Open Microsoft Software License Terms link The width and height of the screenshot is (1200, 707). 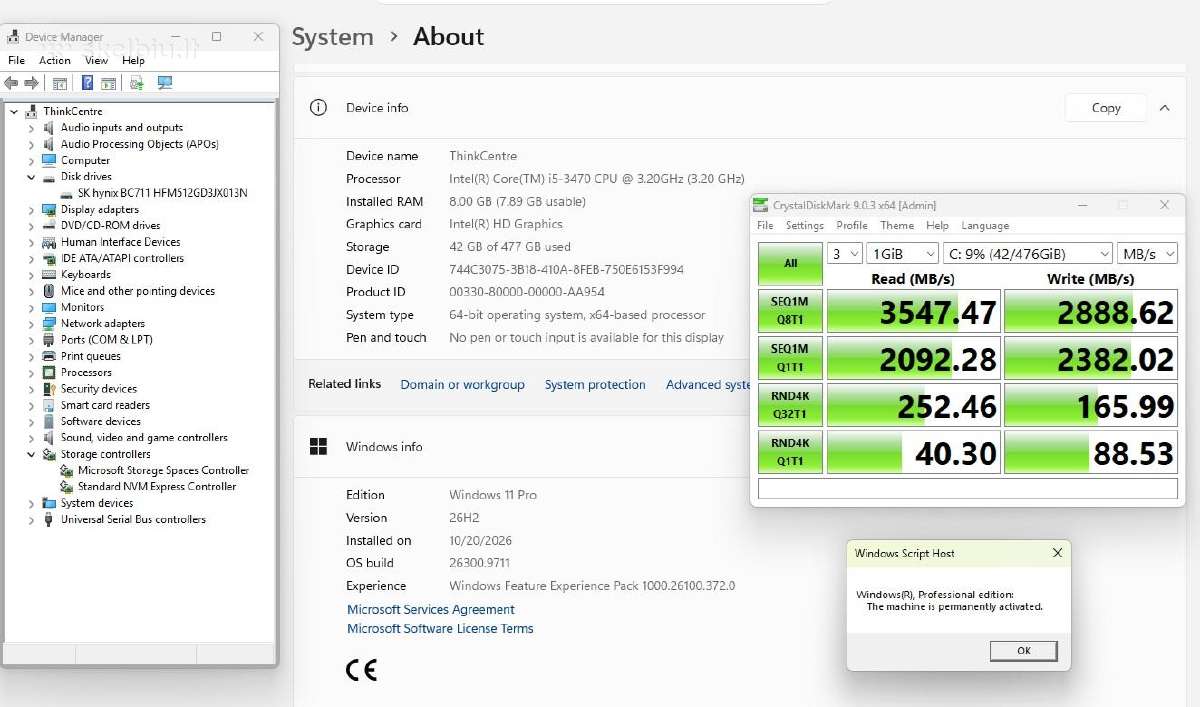pos(440,629)
